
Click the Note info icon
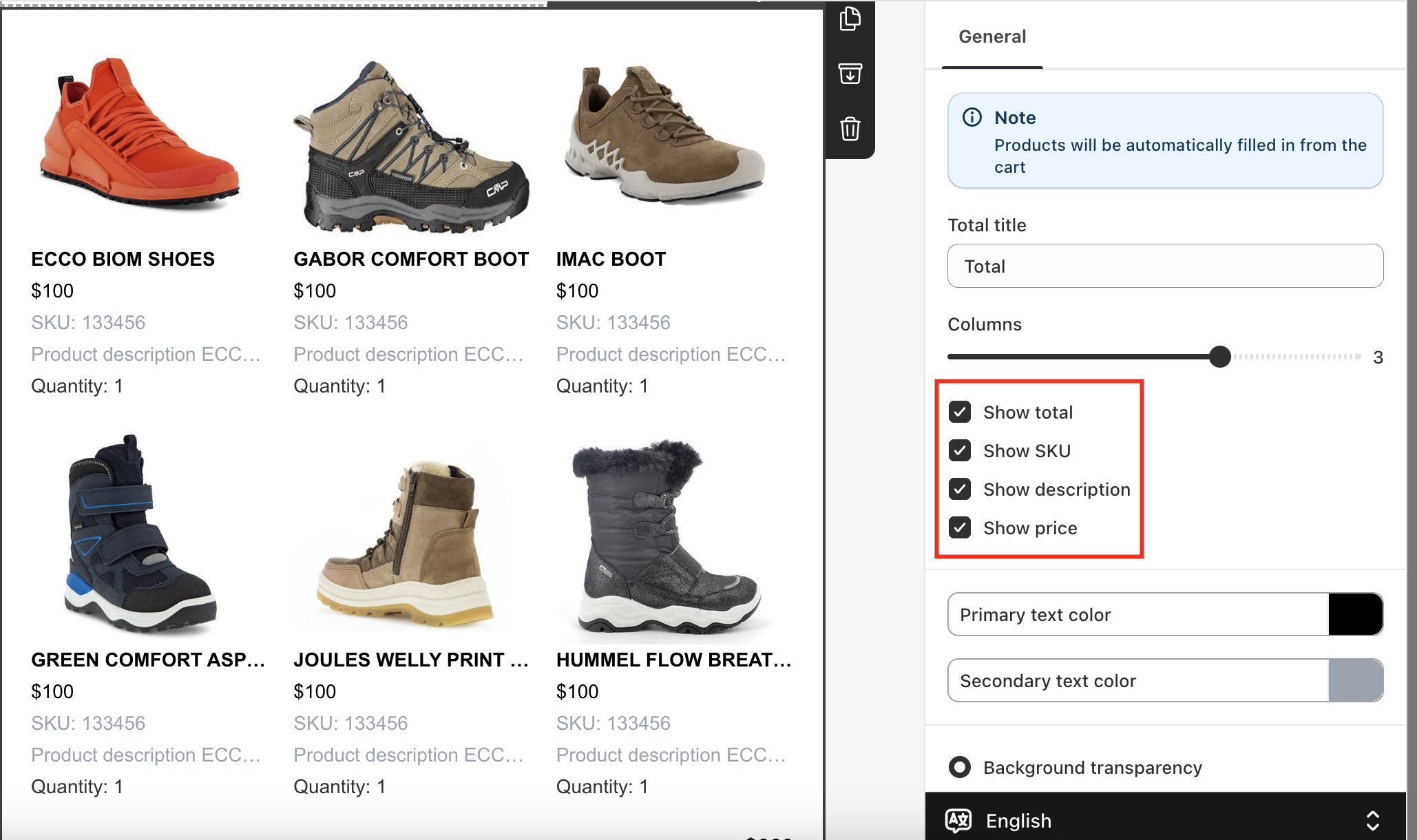972,118
